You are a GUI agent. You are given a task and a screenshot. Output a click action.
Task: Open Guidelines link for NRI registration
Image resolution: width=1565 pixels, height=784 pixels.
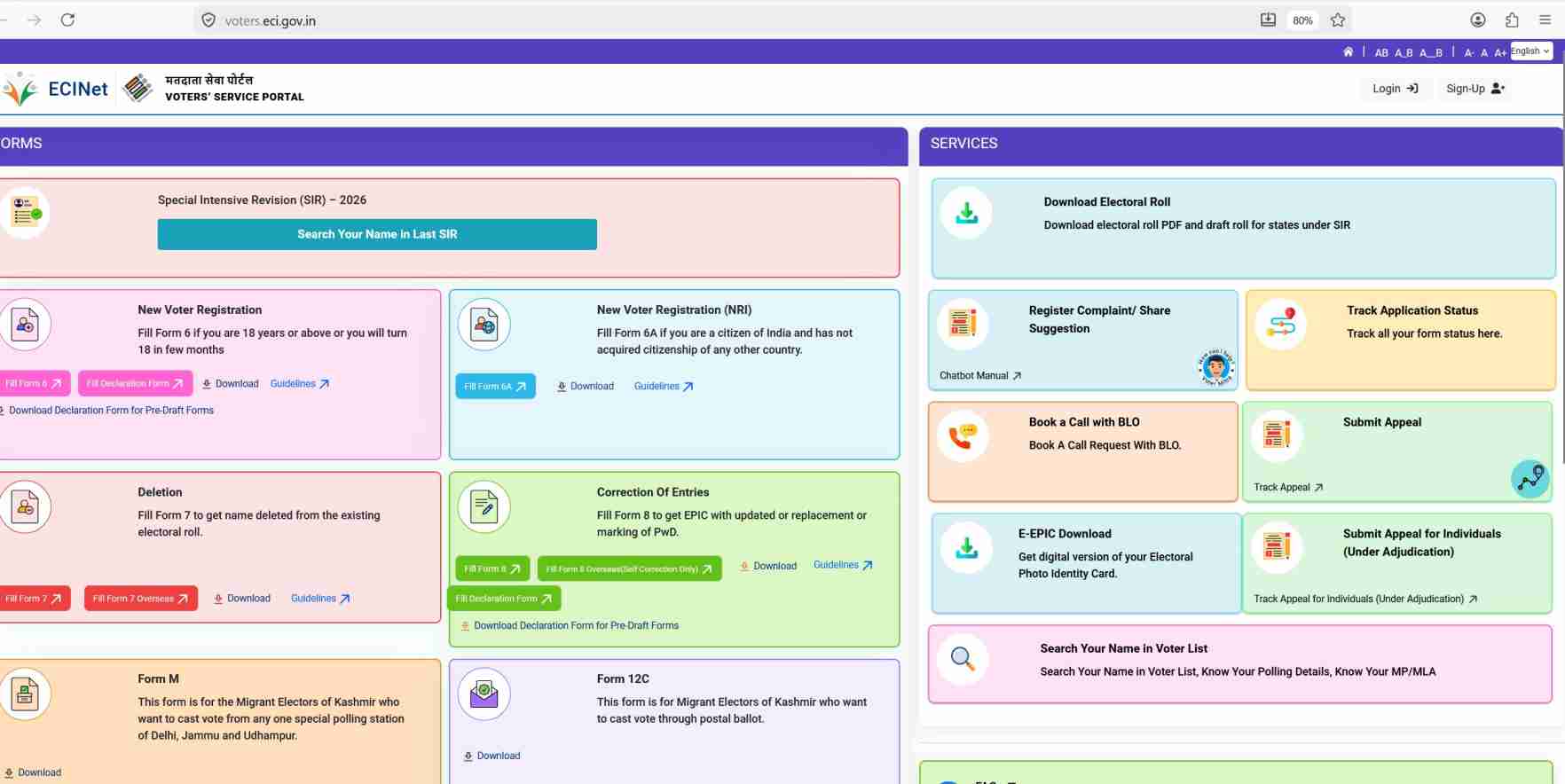664,387
